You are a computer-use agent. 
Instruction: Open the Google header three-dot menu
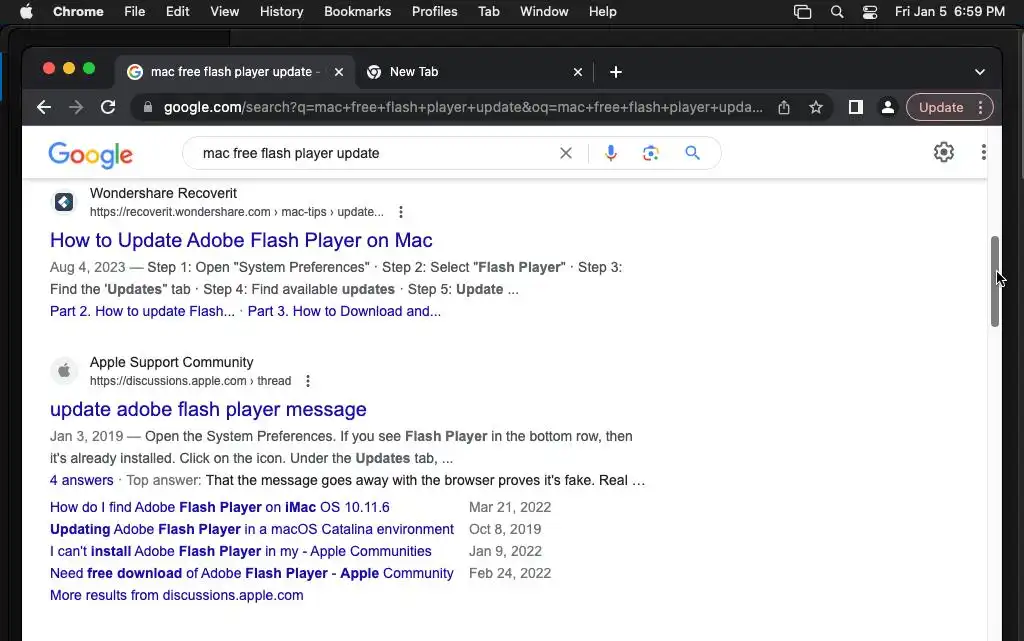point(984,152)
